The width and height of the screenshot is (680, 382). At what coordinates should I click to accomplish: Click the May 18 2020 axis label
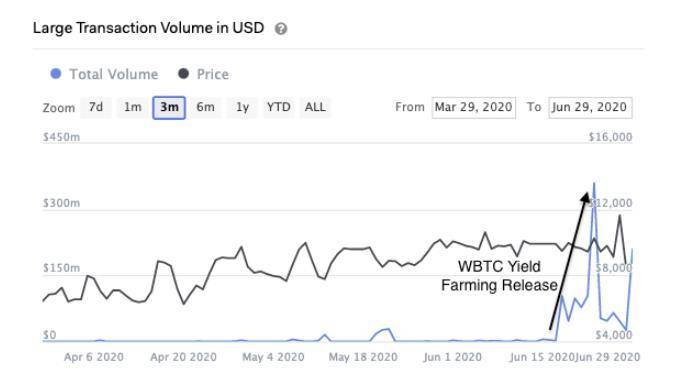point(363,357)
